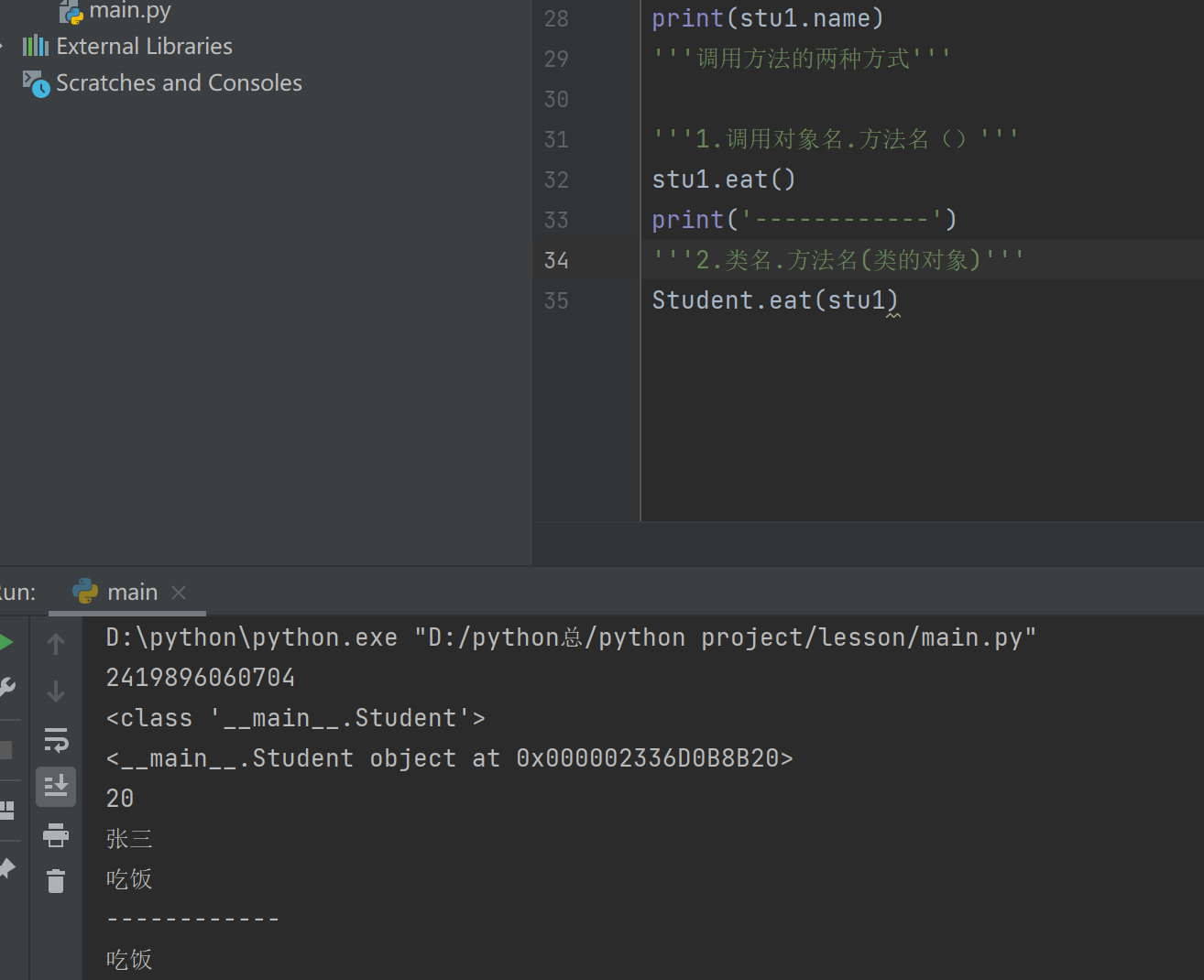Viewport: 1204px width, 980px height.
Task: Click line number 28 in gutter
Action: (556, 18)
